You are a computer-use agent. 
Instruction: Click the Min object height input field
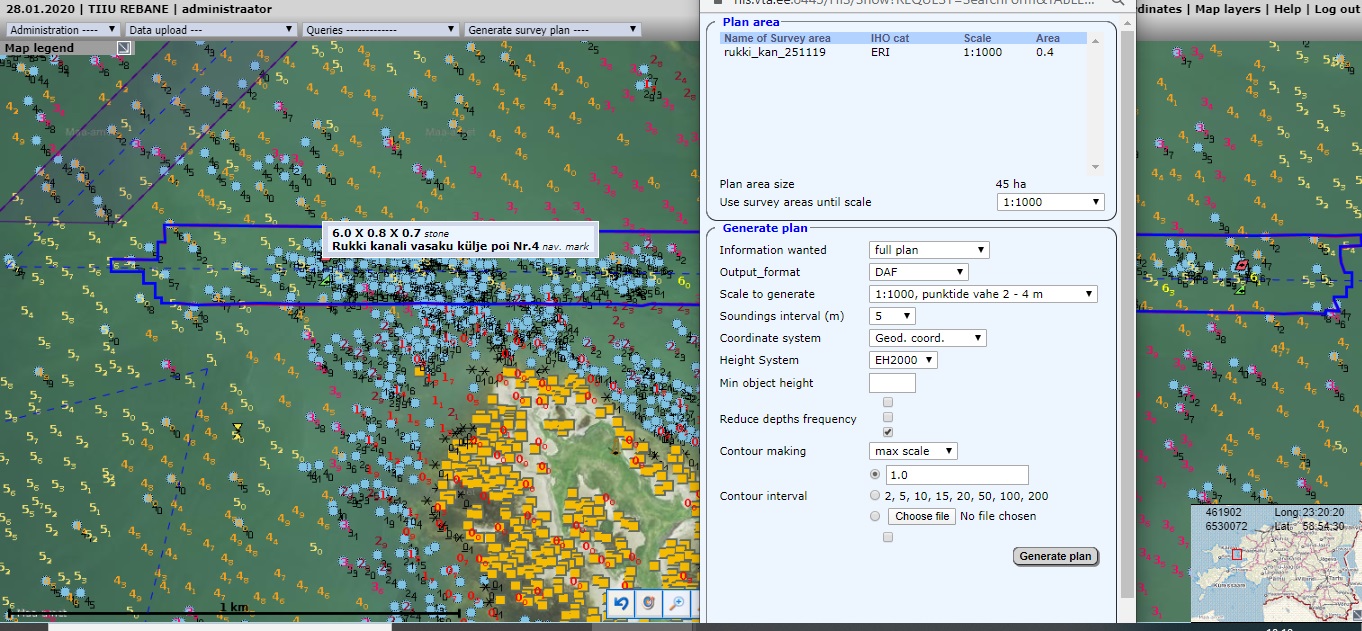[x=892, y=383]
